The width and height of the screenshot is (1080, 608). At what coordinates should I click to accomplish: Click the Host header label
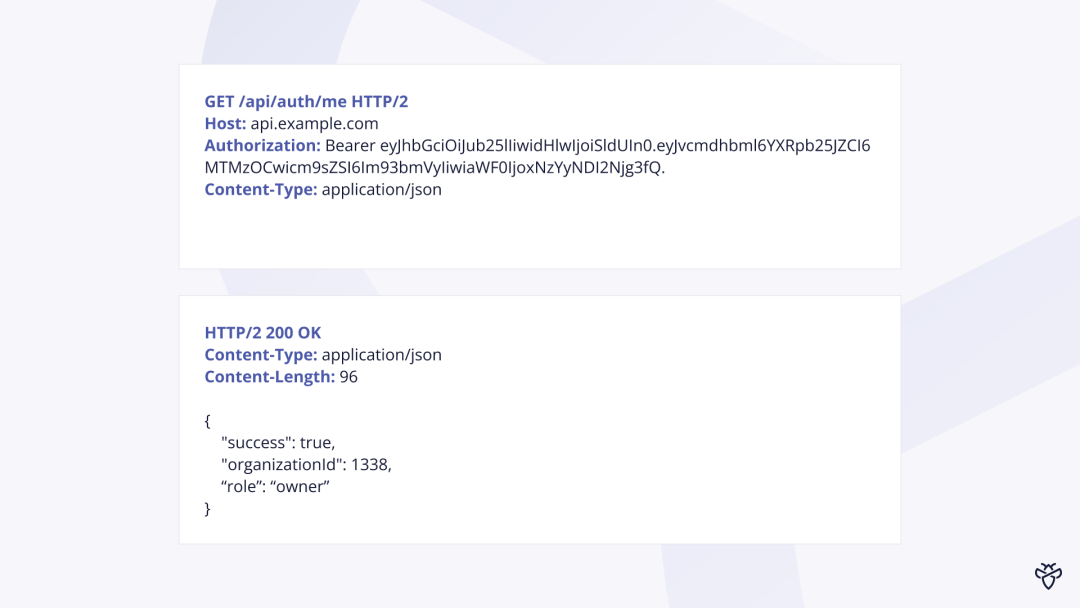click(x=225, y=123)
